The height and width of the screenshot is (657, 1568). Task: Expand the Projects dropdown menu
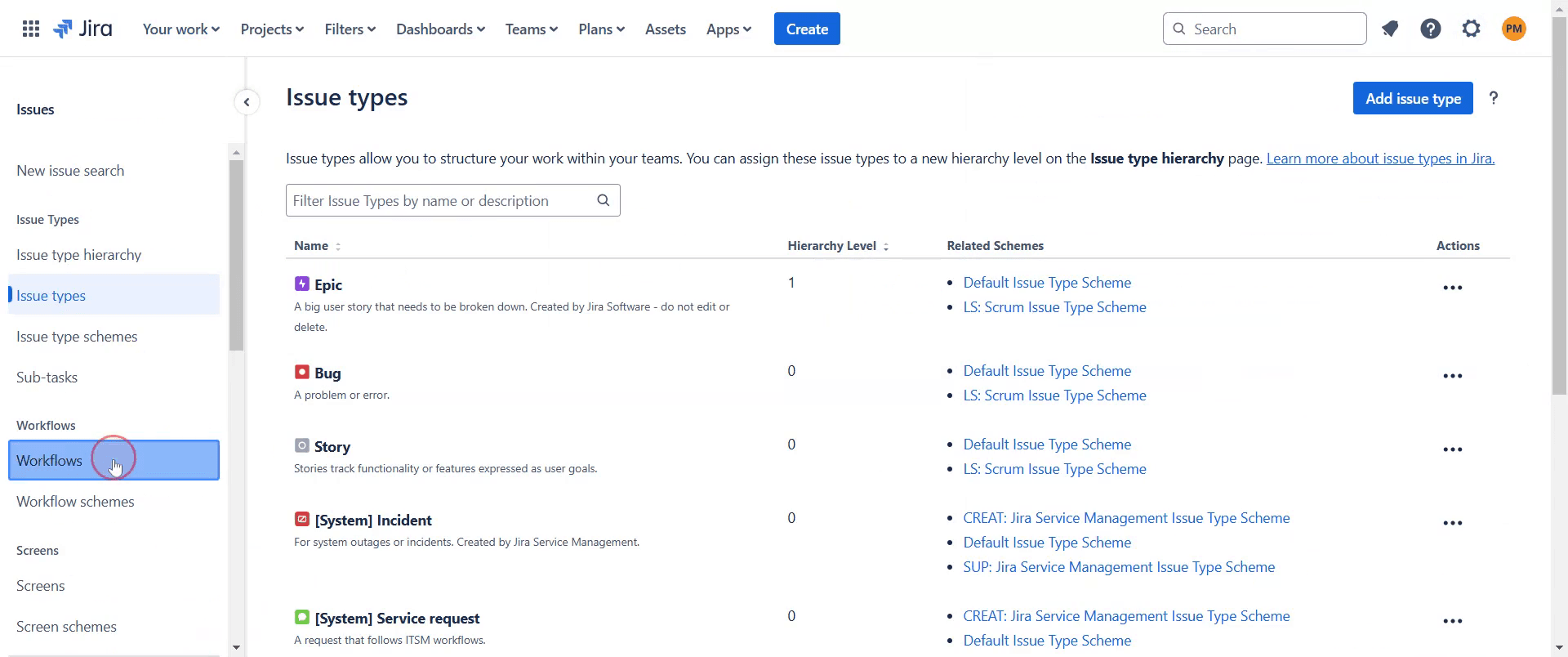(x=272, y=29)
